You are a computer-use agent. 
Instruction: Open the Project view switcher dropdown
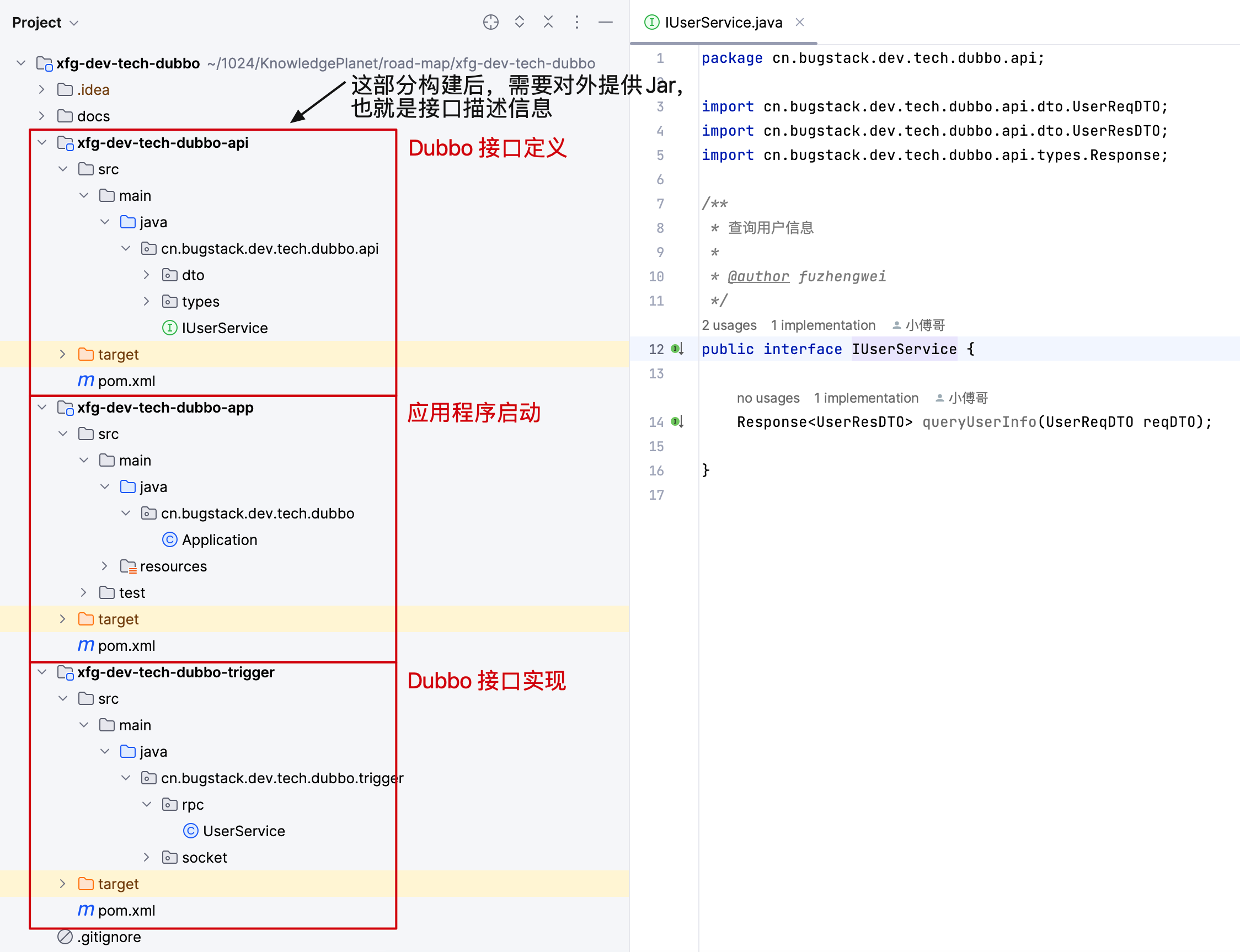click(74, 22)
